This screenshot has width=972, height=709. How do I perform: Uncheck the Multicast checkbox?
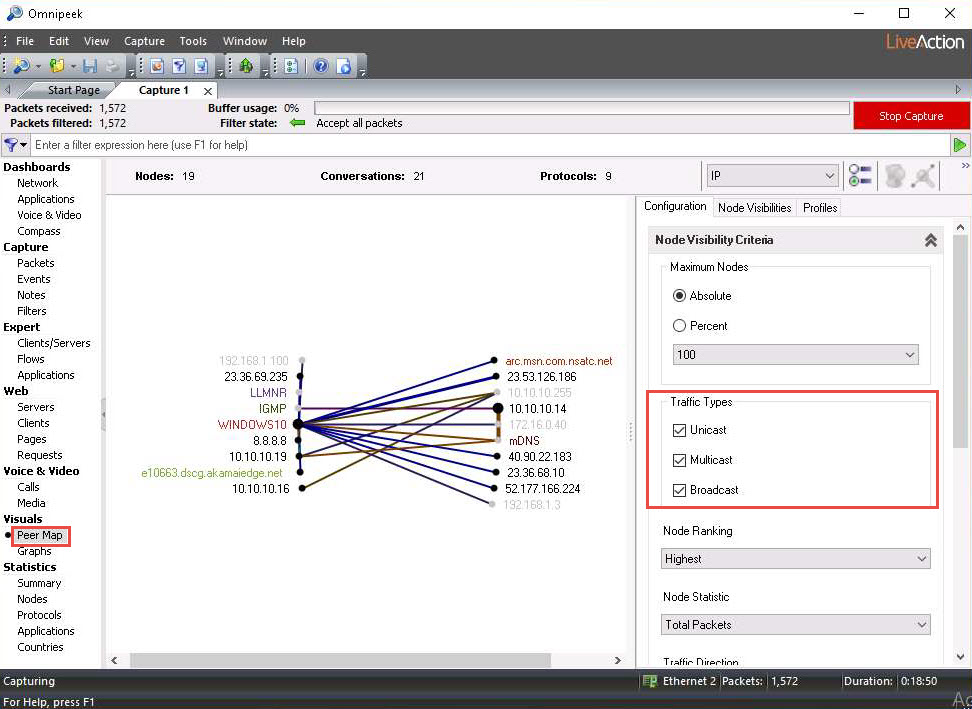point(679,460)
